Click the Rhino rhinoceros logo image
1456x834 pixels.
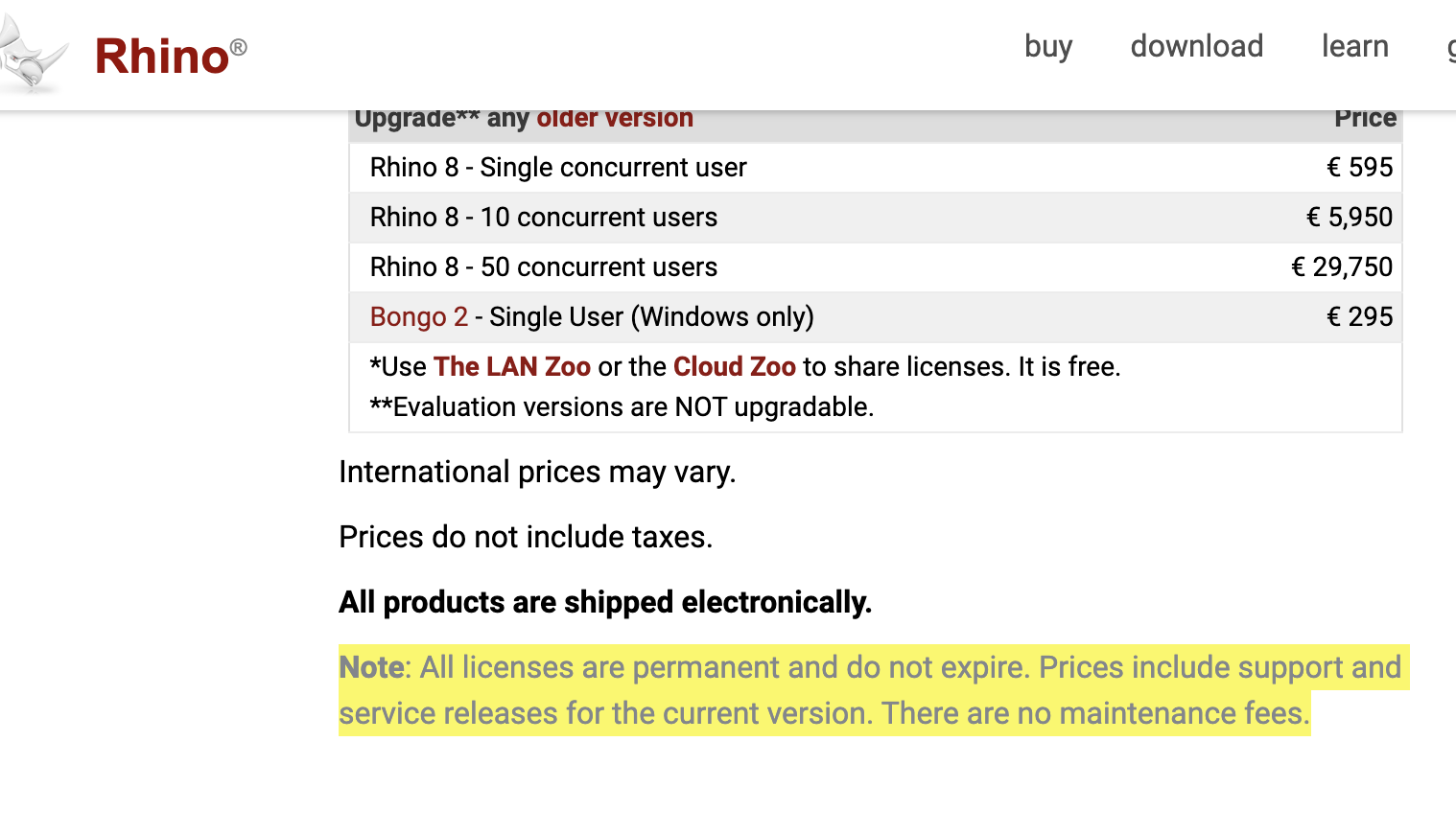tap(34, 56)
